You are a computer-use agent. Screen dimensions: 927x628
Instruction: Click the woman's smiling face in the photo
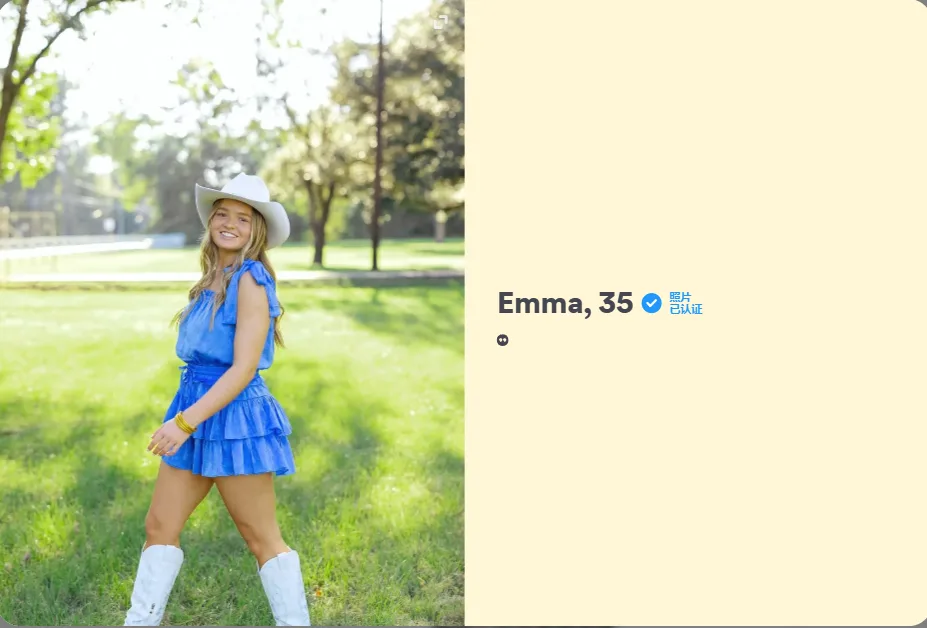(232, 226)
